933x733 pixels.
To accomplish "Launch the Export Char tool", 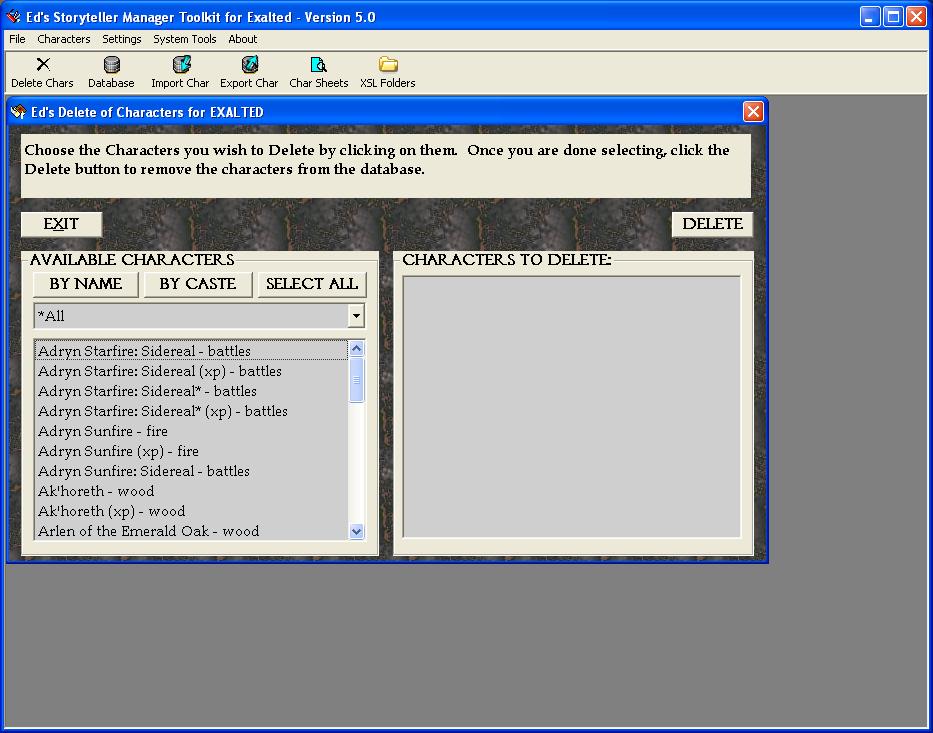I will pyautogui.click(x=249, y=73).
